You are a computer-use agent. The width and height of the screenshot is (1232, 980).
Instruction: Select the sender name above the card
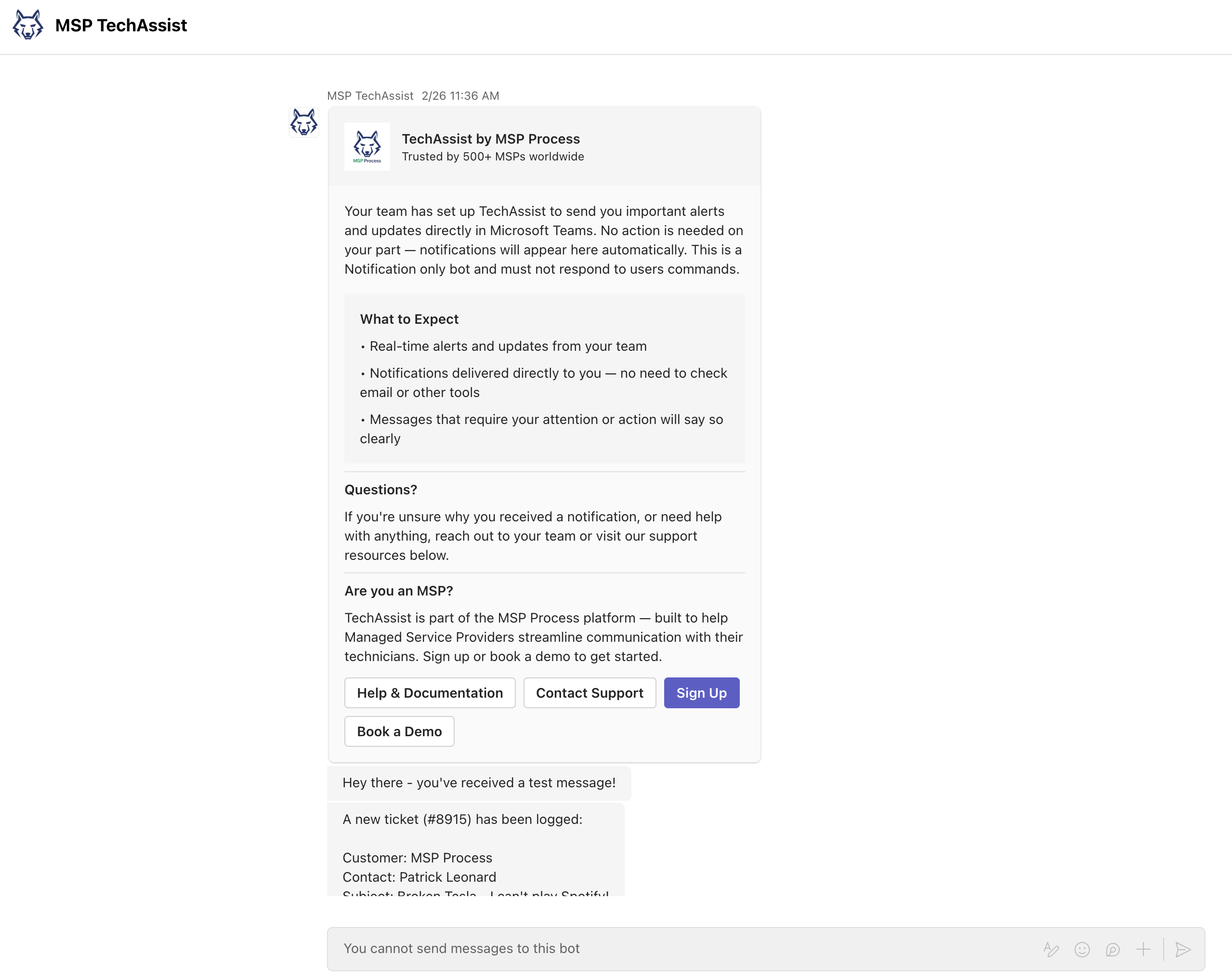tap(370, 95)
